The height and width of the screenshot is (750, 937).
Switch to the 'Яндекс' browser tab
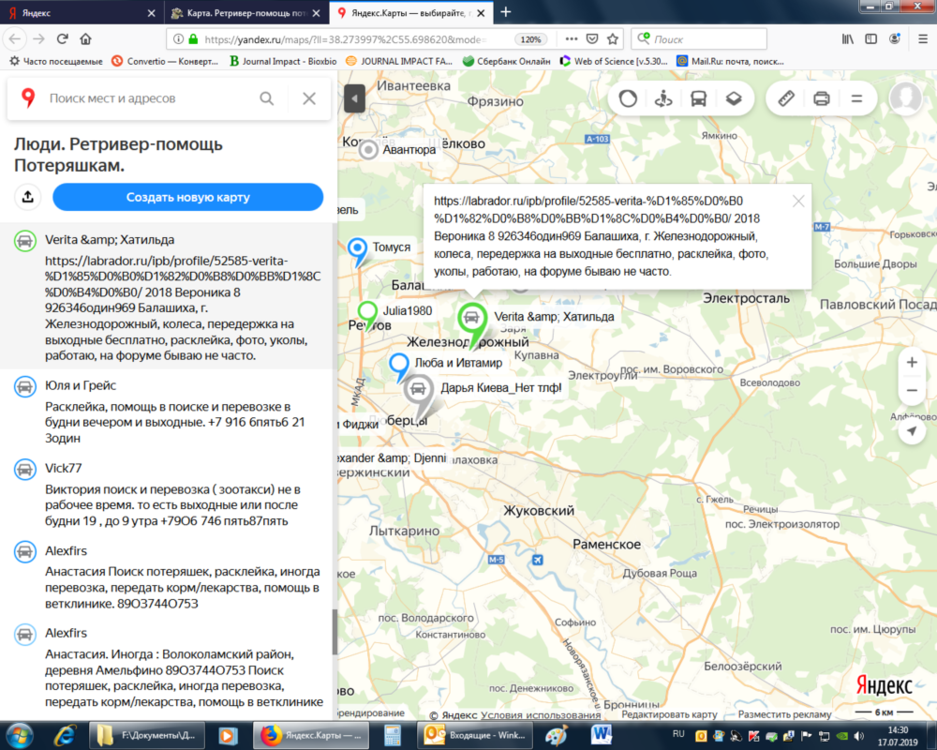(x=80, y=13)
